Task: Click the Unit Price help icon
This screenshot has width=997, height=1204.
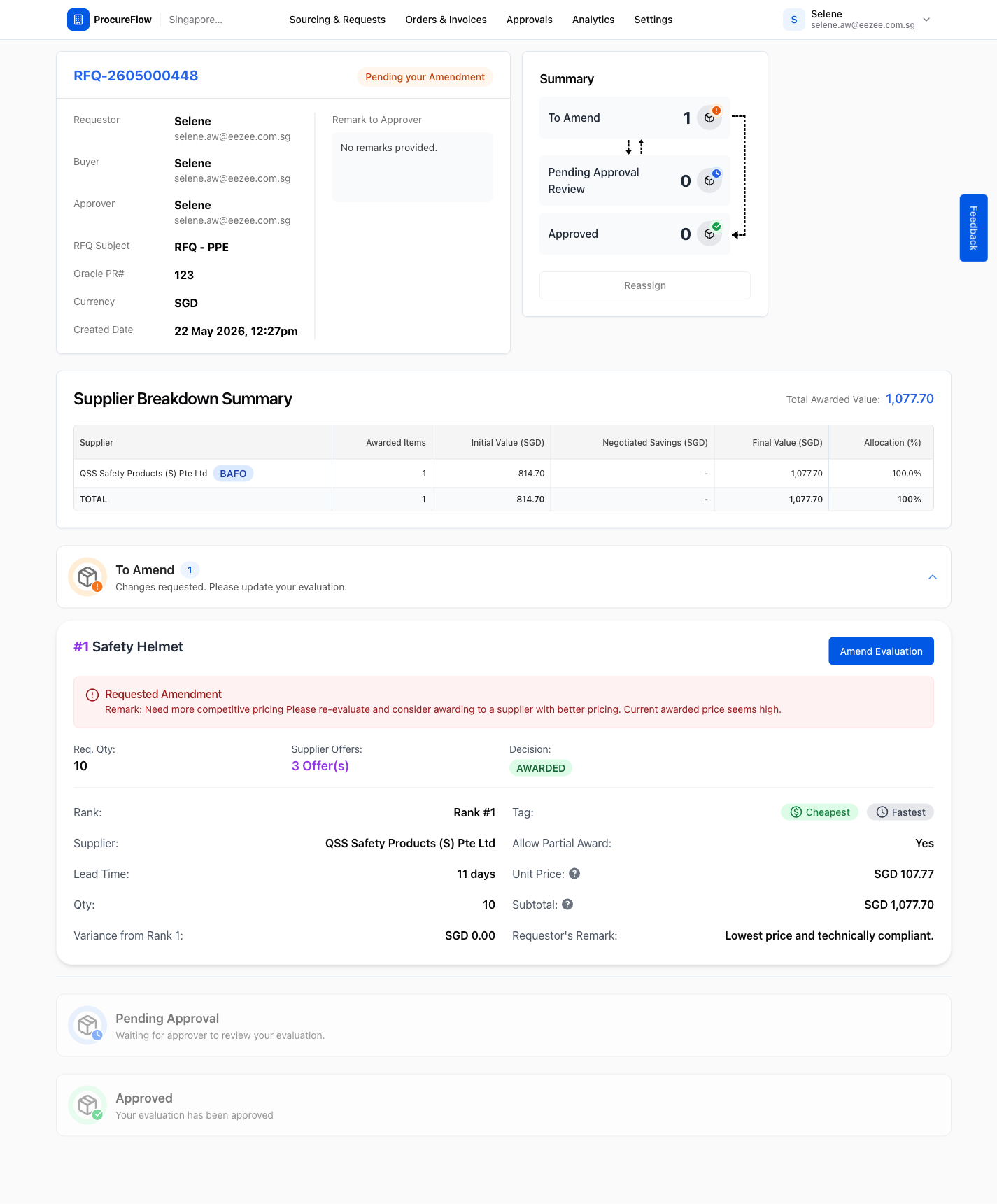Action: 574,874
